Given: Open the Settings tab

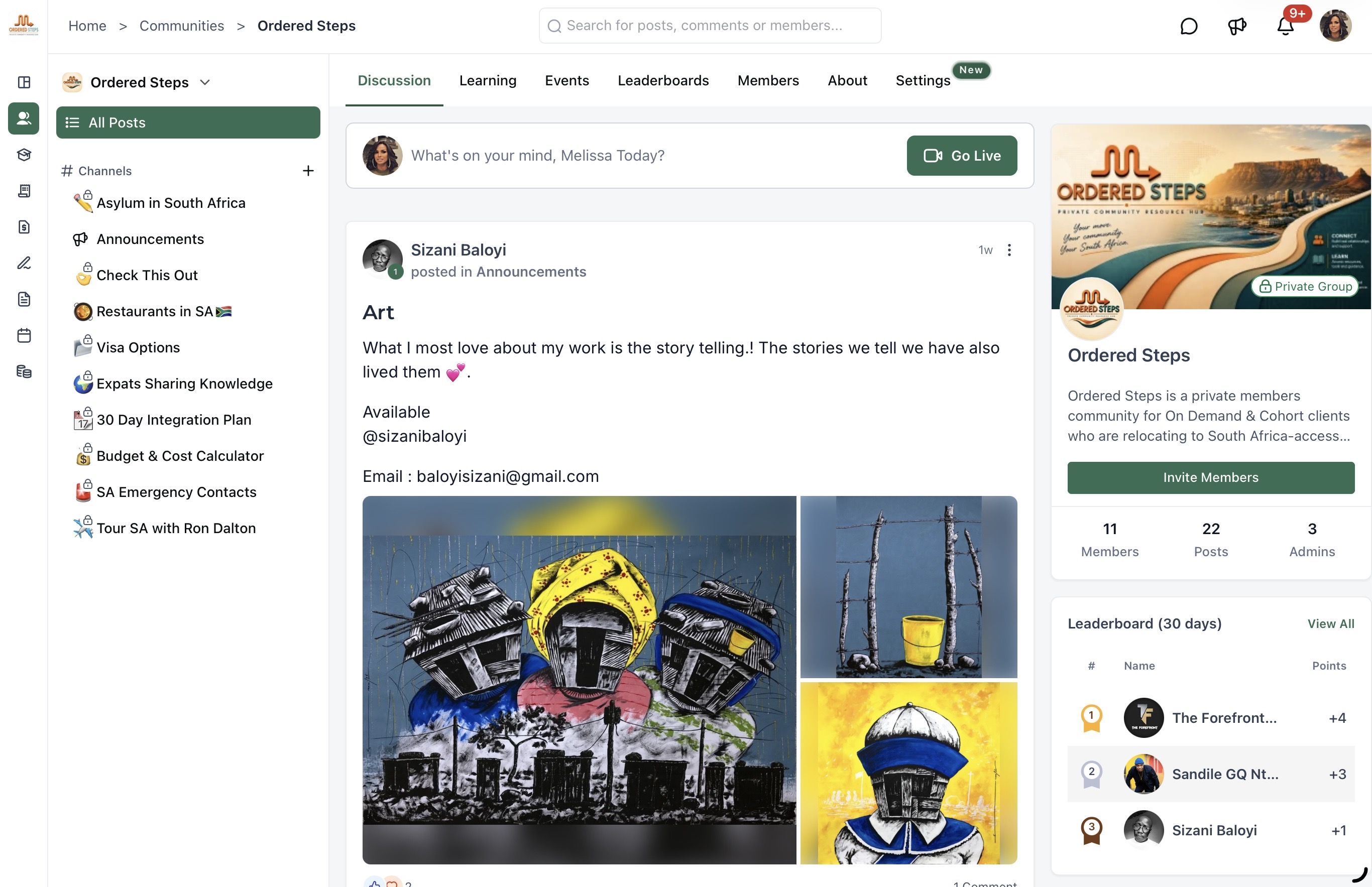Looking at the screenshot, I should [923, 81].
